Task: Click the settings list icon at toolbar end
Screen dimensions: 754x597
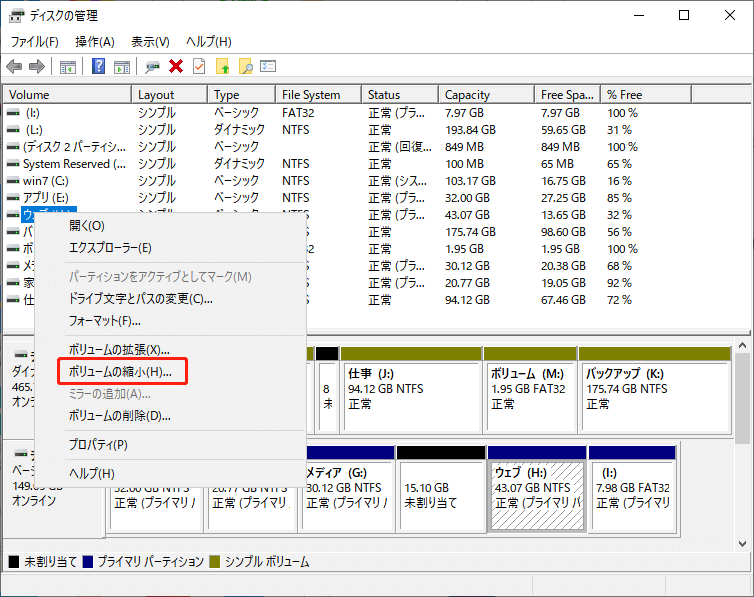Action: pos(268,67)
